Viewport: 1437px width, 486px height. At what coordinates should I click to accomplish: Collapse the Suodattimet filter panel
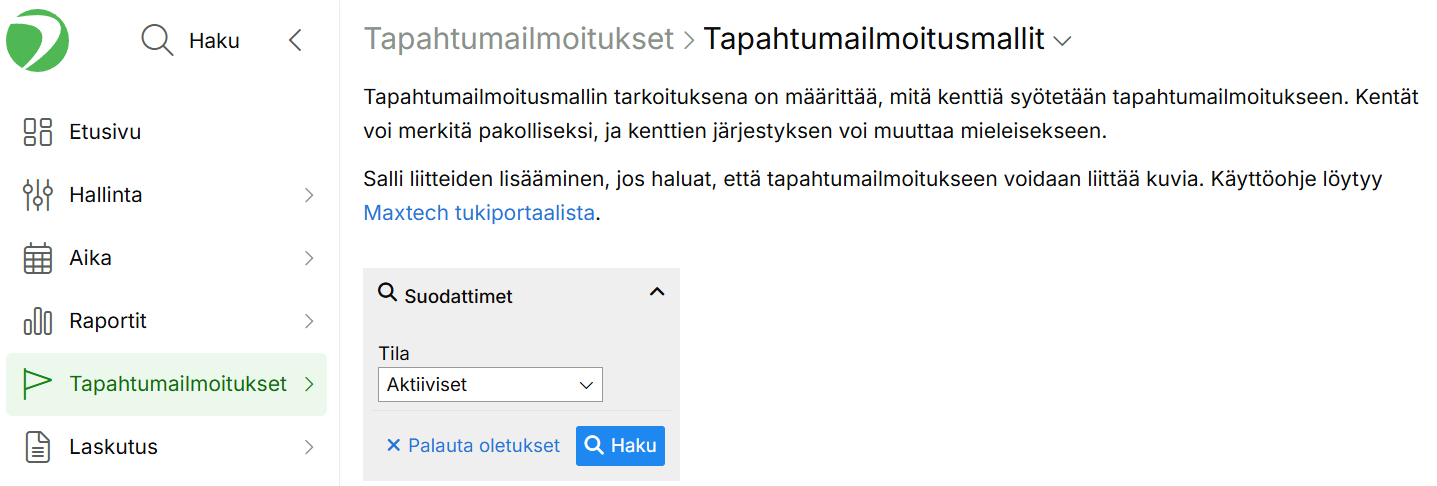coord(657,293)
